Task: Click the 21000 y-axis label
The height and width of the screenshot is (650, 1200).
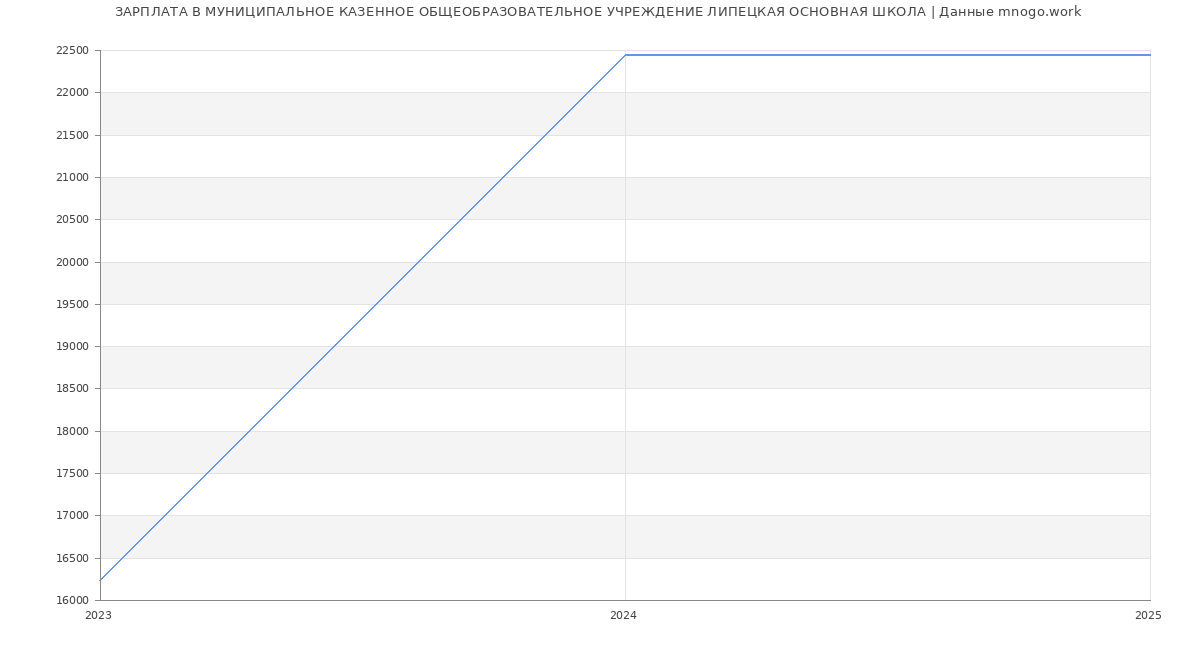Action: coord(72,177)
